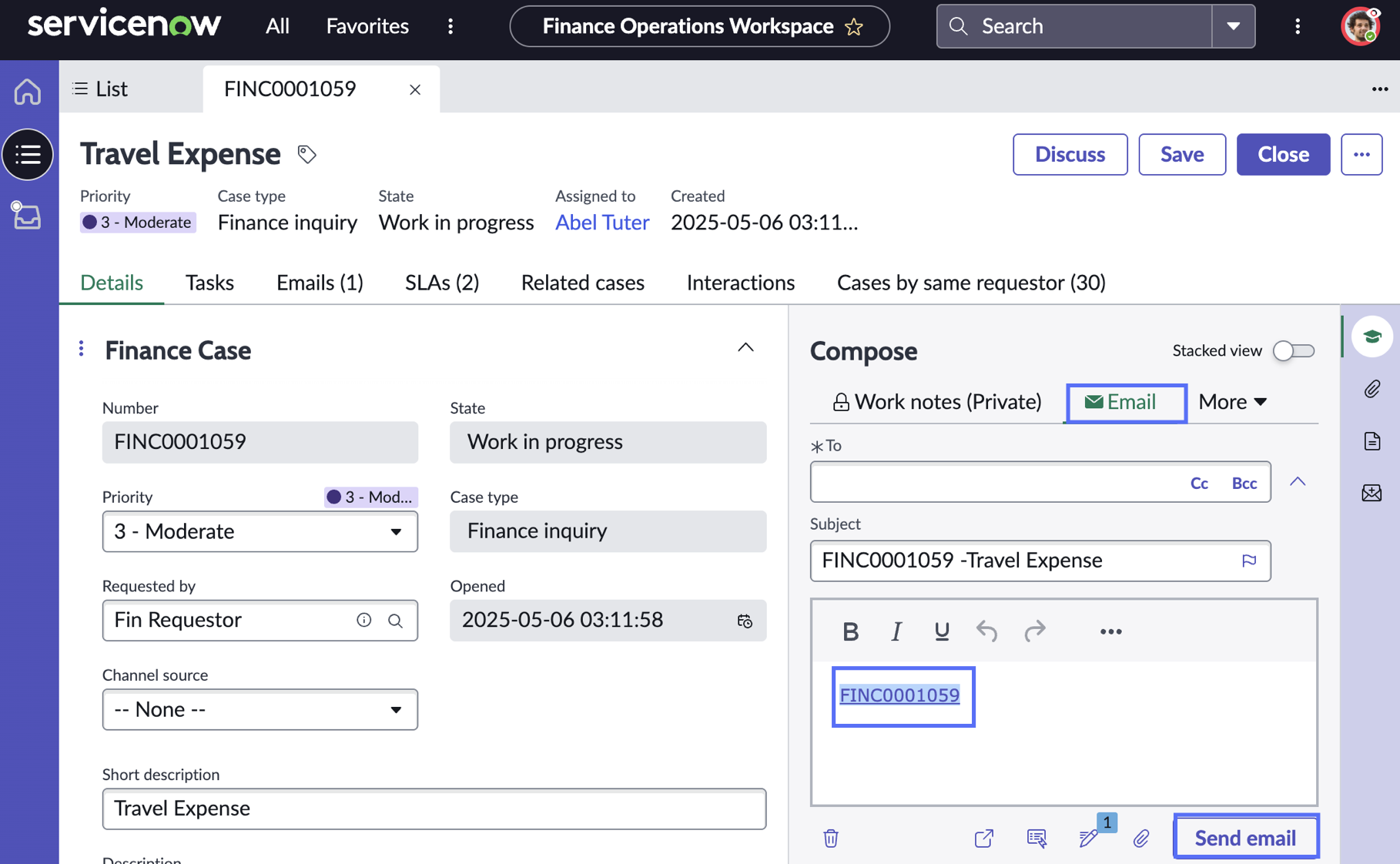Open the tab bar overflow menu

click(x=1379, y=89)
